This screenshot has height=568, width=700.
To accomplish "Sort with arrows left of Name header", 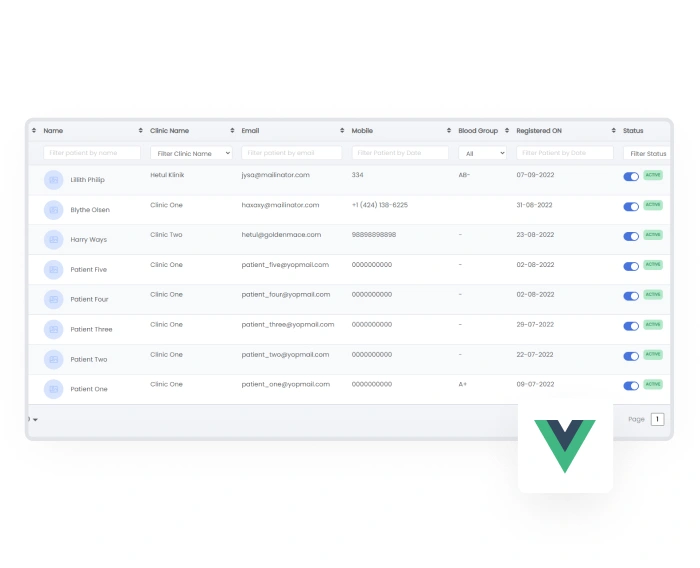I will click(34, 130).
